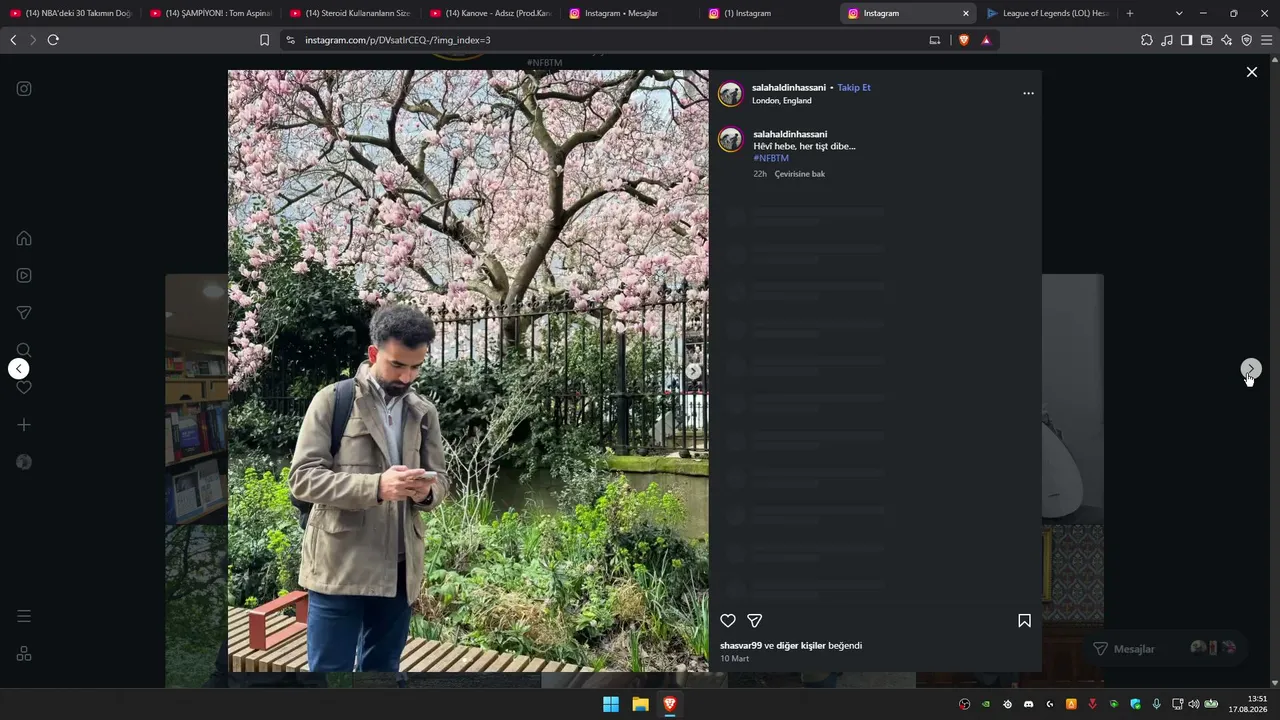Open Reels from the Instagram sidebar
The image size is (1280, 720).
pyautogui.click(x=24, y=275)
